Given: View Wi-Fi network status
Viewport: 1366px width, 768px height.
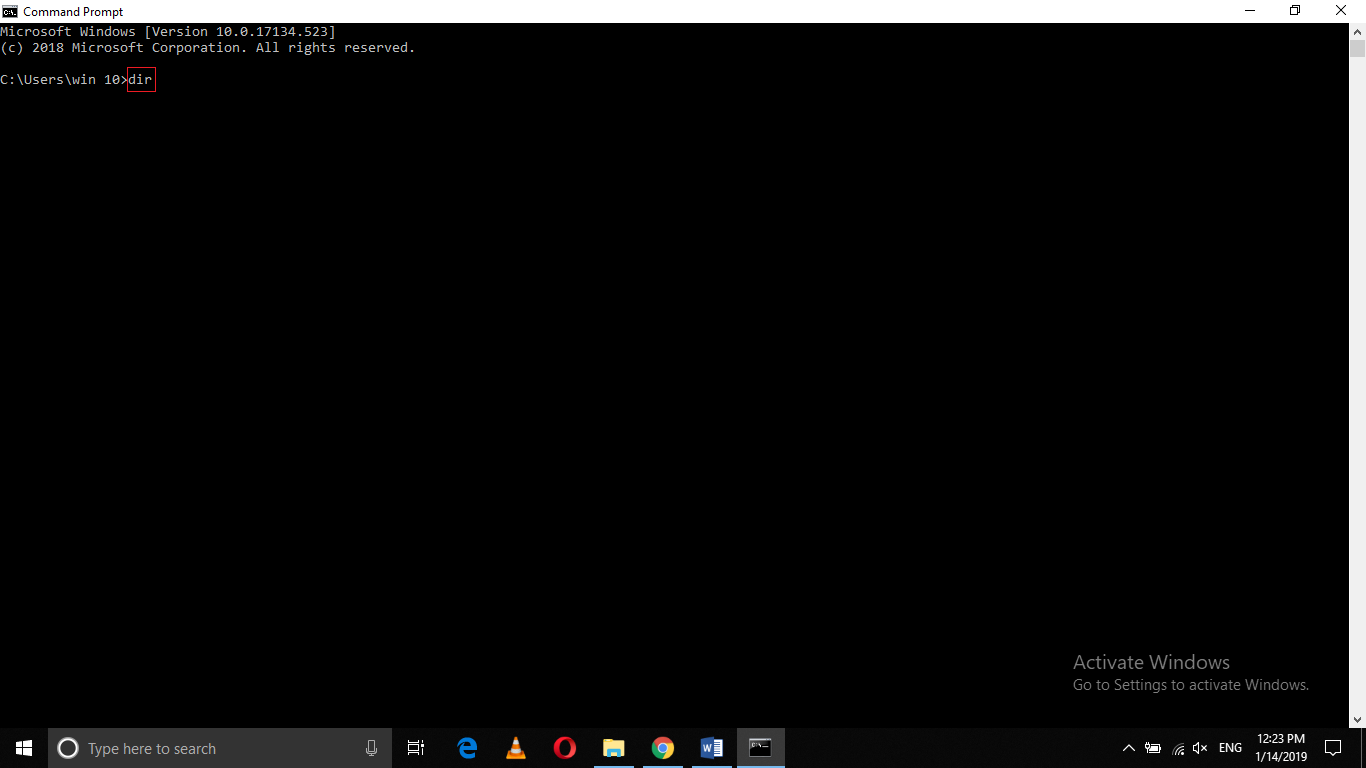Looking at the screenshot, I should click(x=1178, y=747).
